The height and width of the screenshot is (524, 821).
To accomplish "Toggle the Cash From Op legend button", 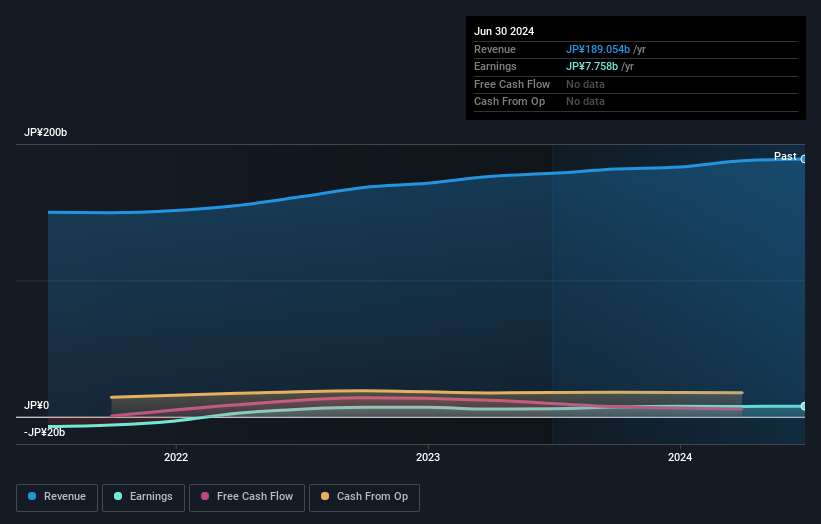I will [364, 497].
